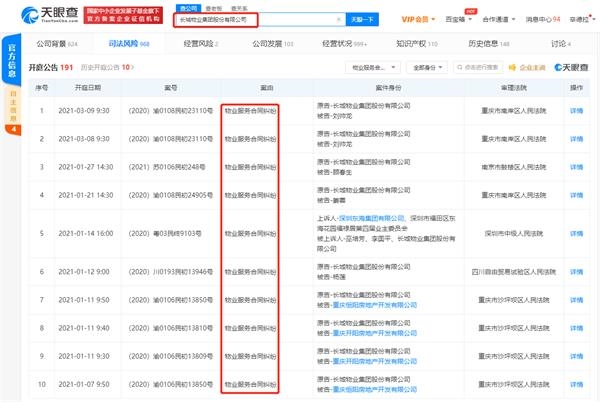Click the 案件身份 column header
Image resolution: width=600 pixels, height=402 pixels.
pyautogui.click(x=388, y=88)
